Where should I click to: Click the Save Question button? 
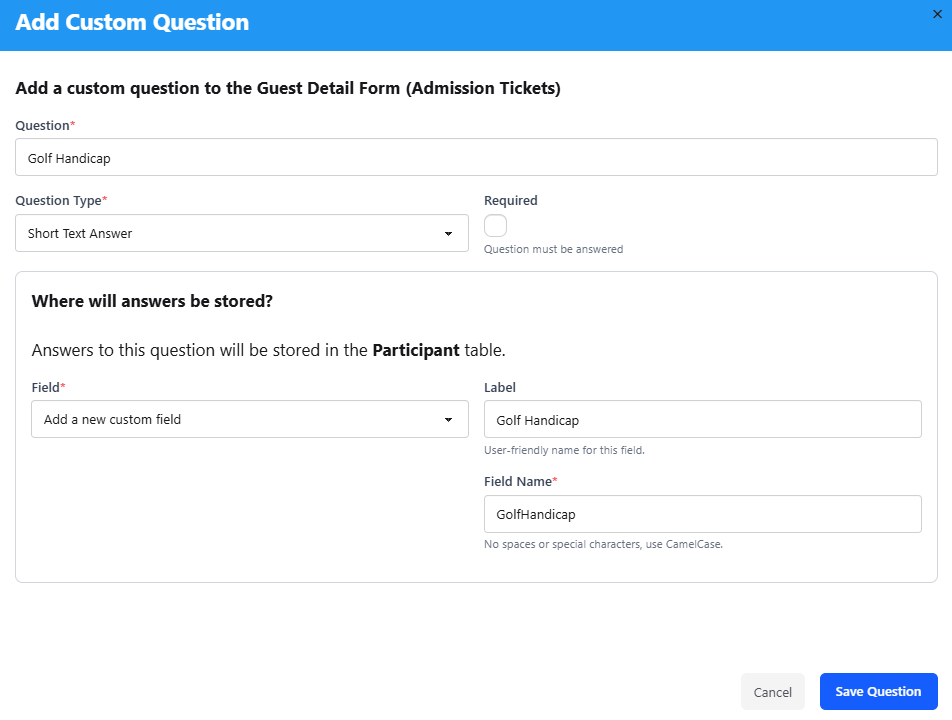(878, 691)
